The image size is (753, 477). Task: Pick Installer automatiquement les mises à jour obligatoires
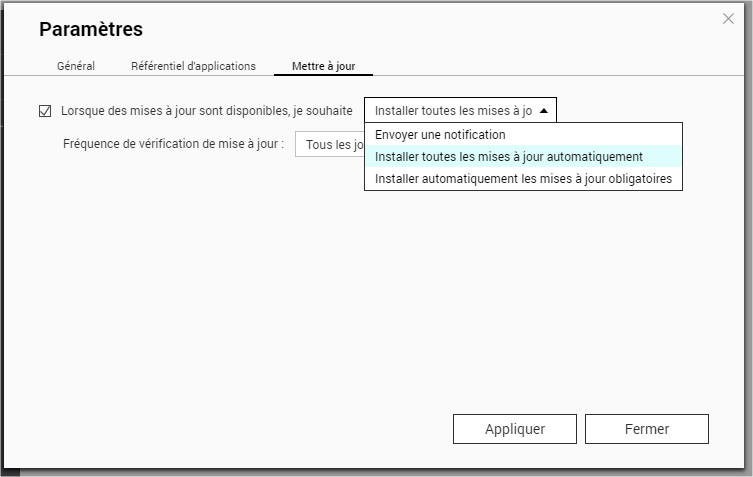coord(523,179)
